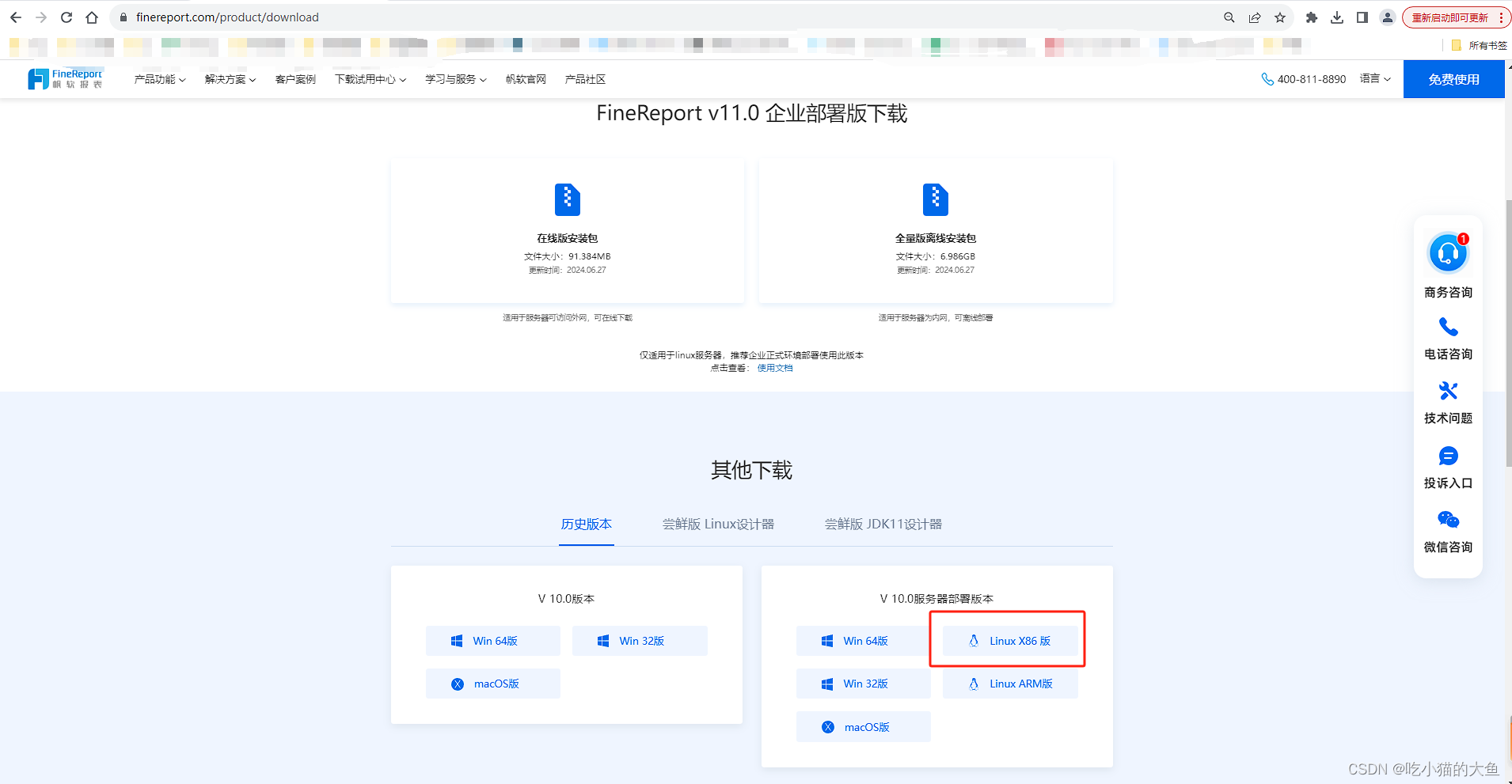Click the FineReport logo
This screenshot has width=1512, height=784.
65,78
